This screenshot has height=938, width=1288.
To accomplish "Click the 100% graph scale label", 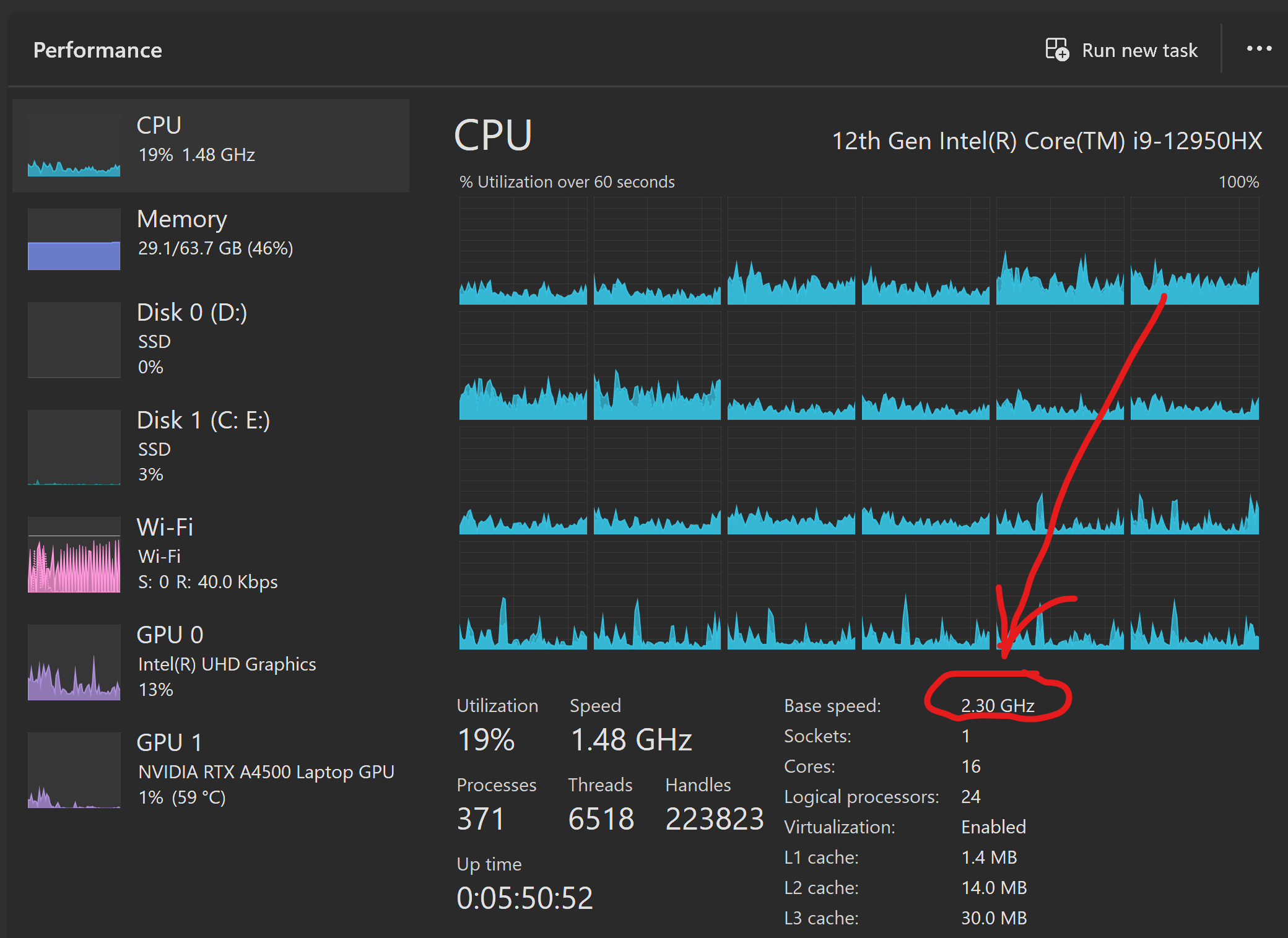I will tap(1238, 182).
